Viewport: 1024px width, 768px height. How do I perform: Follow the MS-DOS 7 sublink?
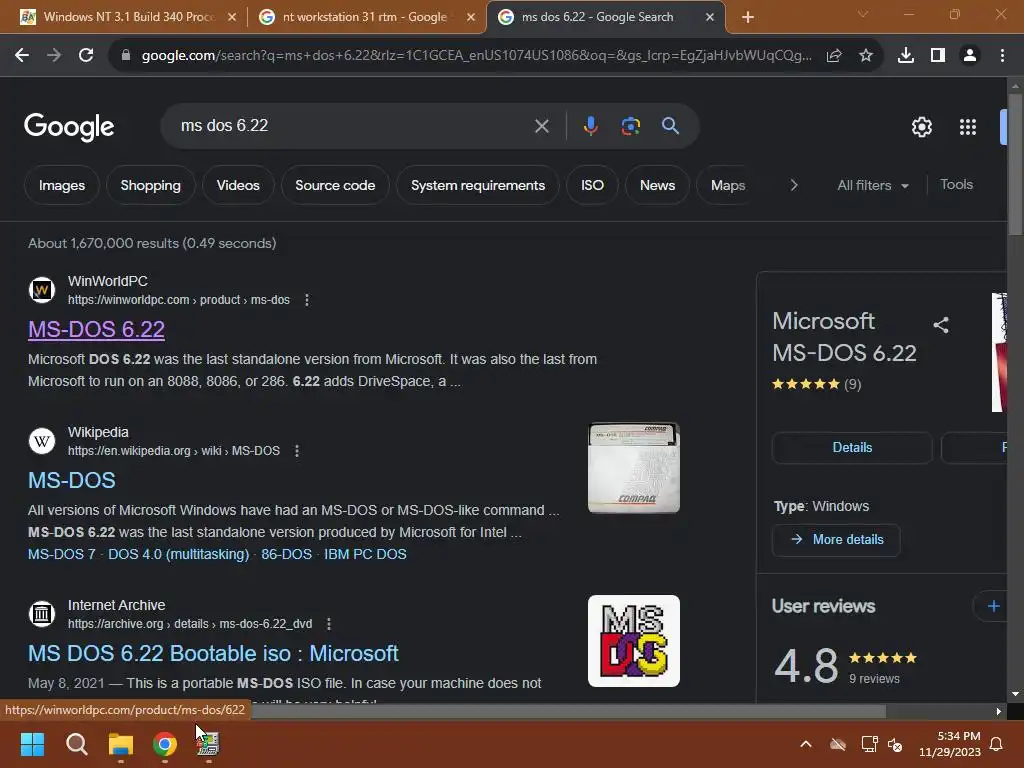tap(61, 554)
